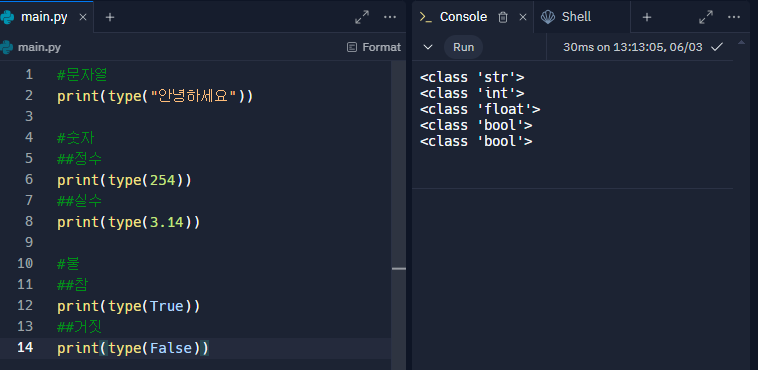Click main.py breadcrumb label
This screenshot has height=370, width=758.
(x=39, y=47)
